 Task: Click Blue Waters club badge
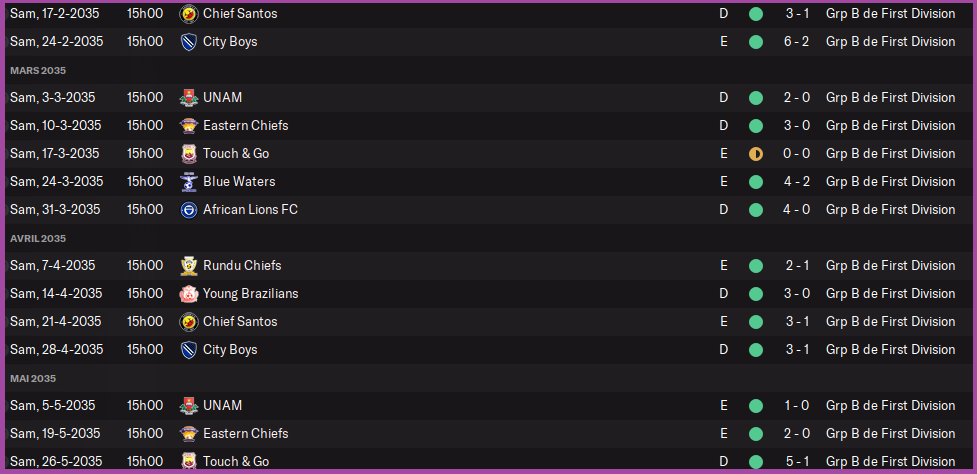point(188,182)
